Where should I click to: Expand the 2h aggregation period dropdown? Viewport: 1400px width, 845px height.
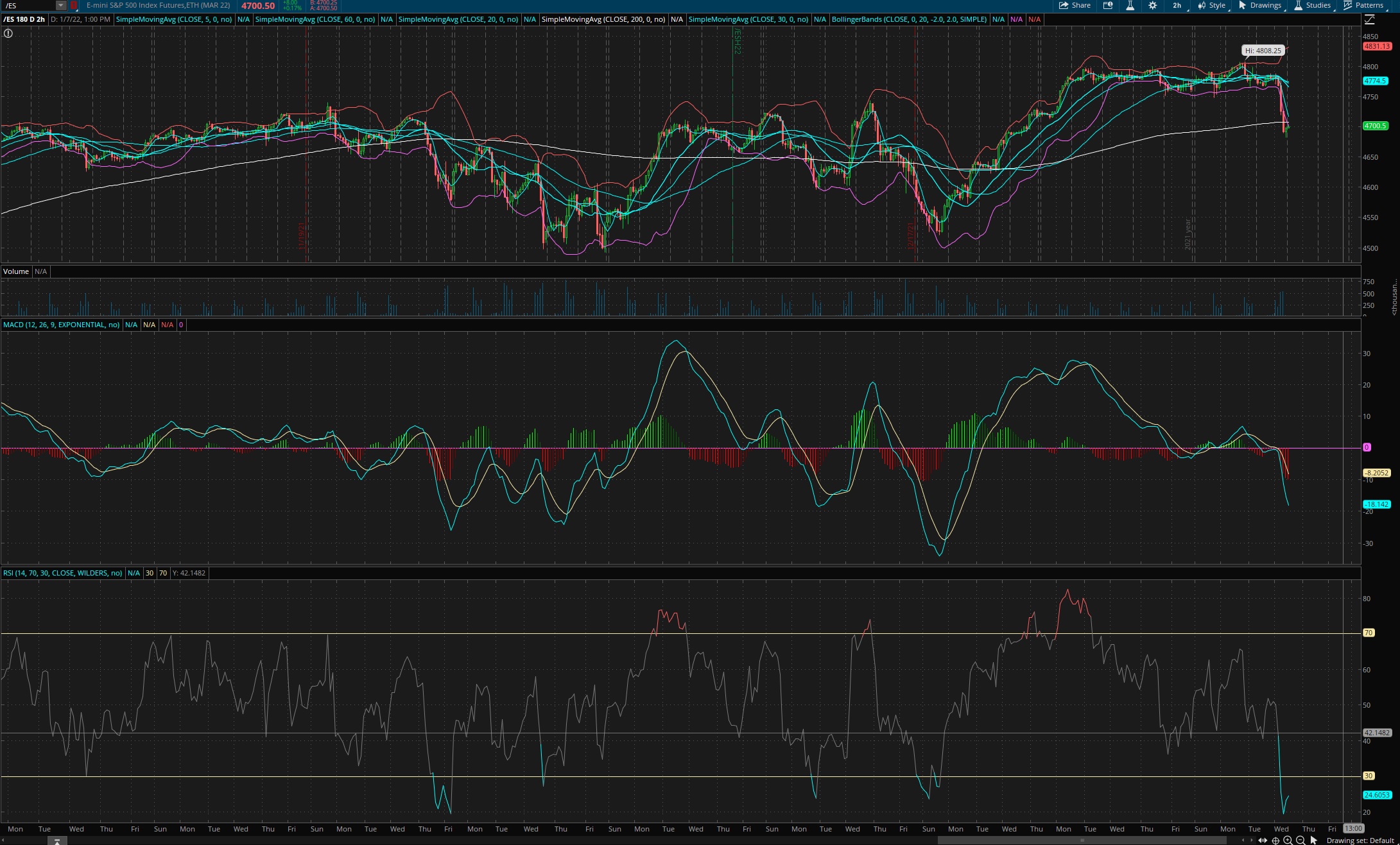coord(1178,5)
